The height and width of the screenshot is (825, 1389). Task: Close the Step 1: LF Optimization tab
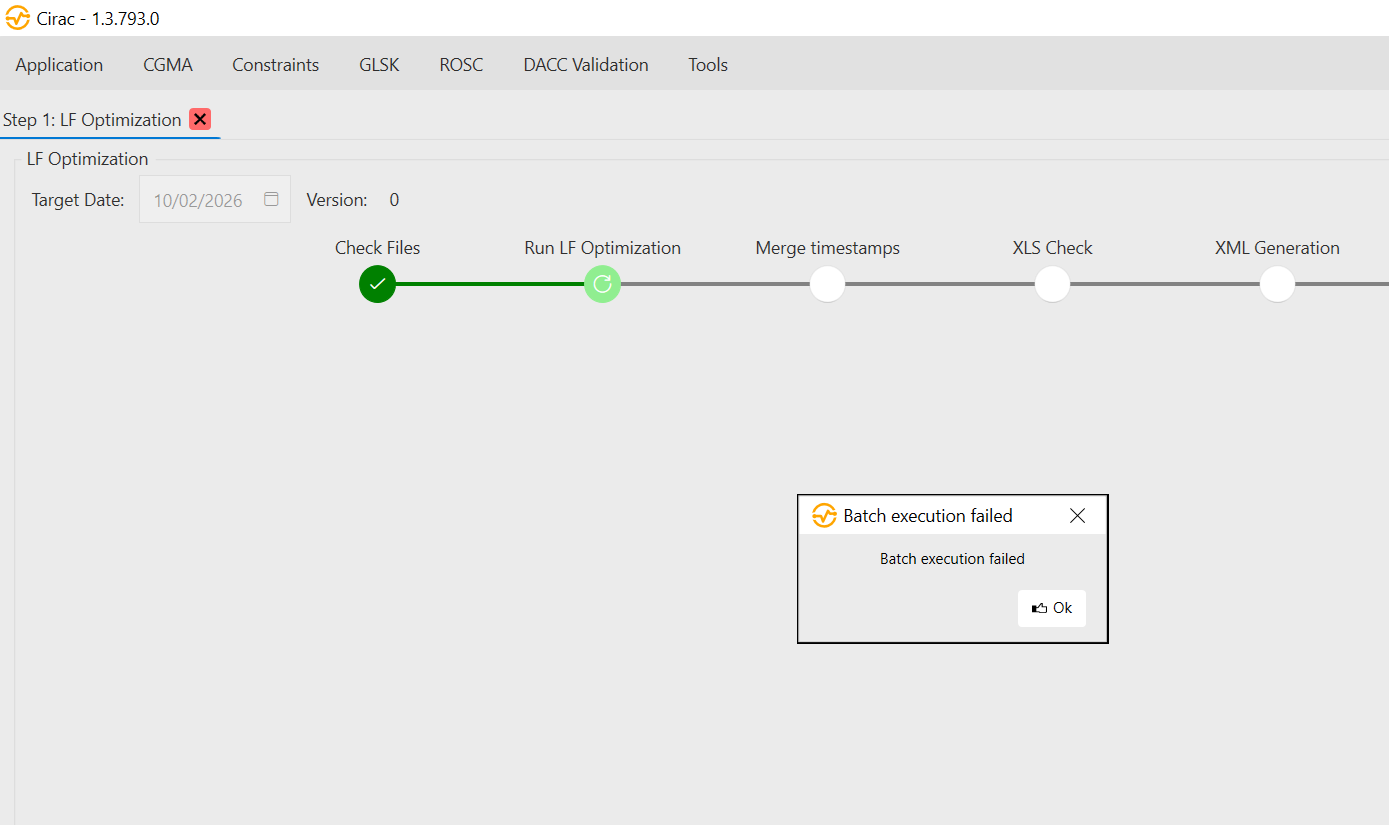(x=200, y=119)
